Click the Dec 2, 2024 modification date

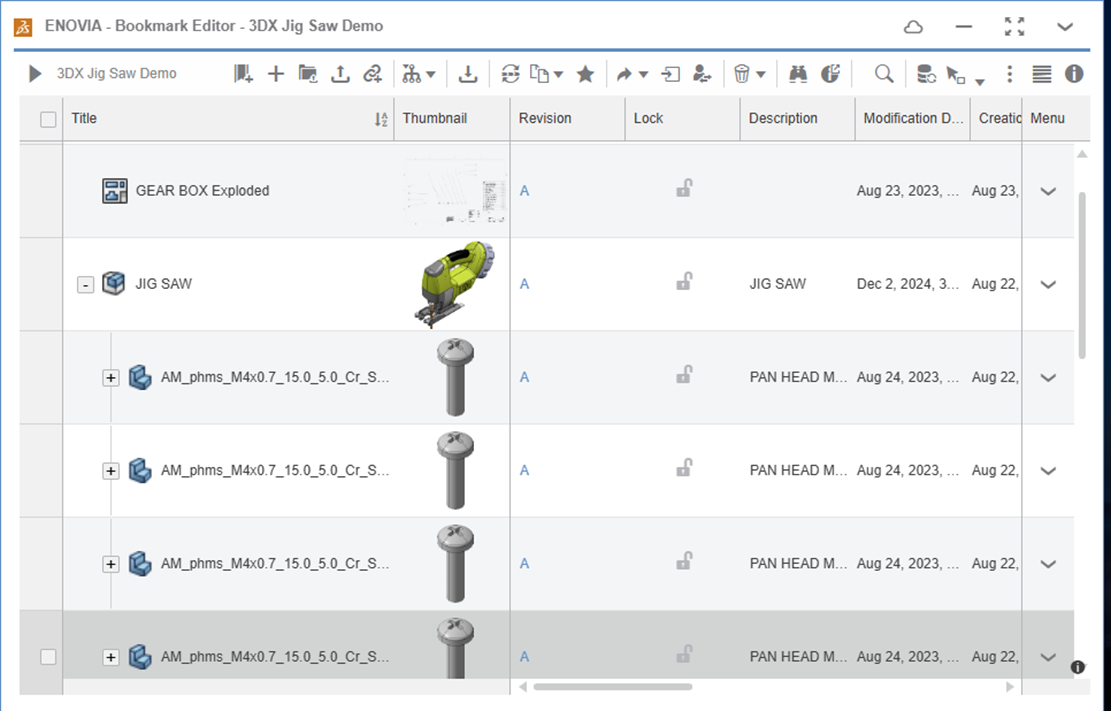pyautogui.click(x=908, y=284)
